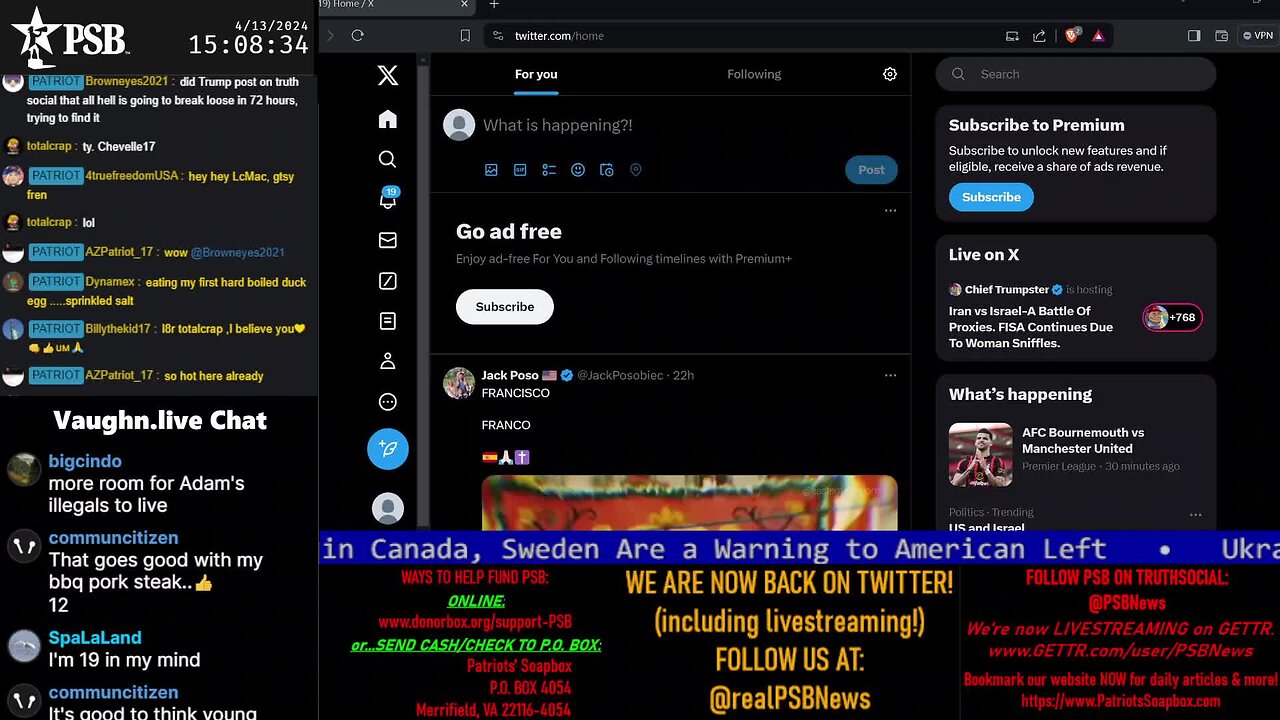
Task: Toggle browser sidebar panel icon
Action: pos(1194,35)
